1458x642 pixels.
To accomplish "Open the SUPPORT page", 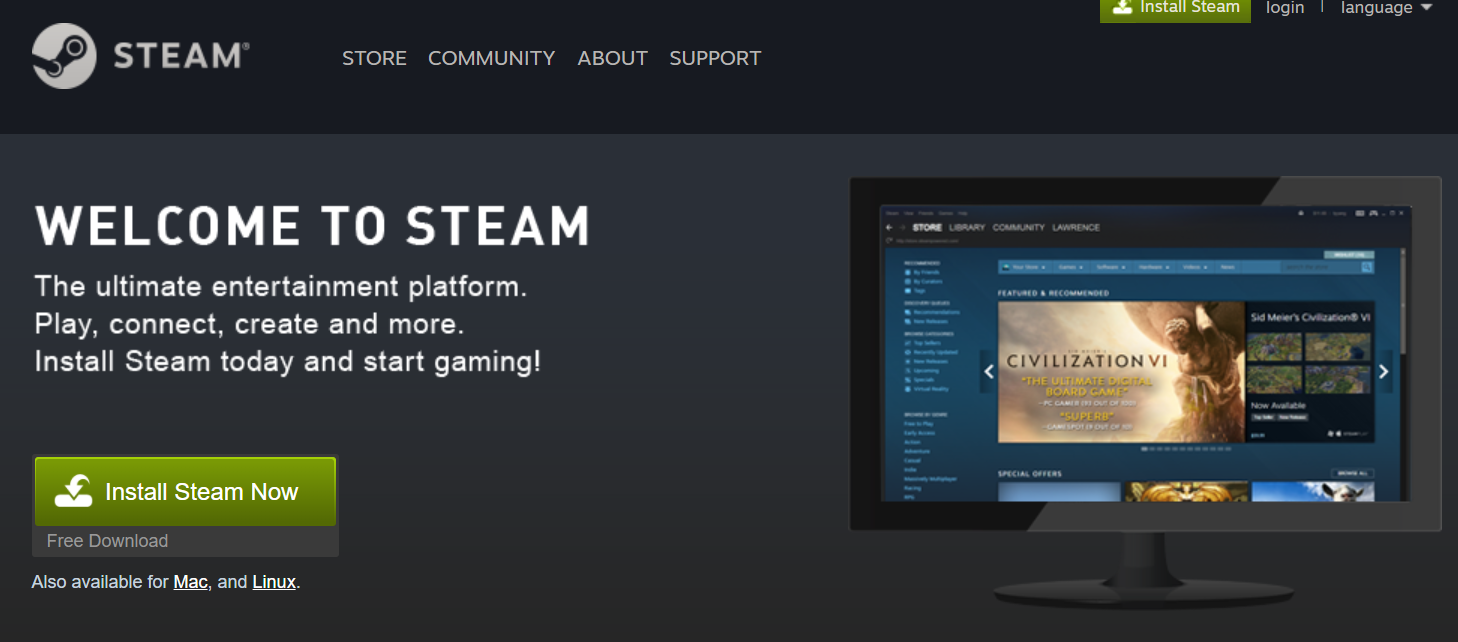I will coord(715,58).
